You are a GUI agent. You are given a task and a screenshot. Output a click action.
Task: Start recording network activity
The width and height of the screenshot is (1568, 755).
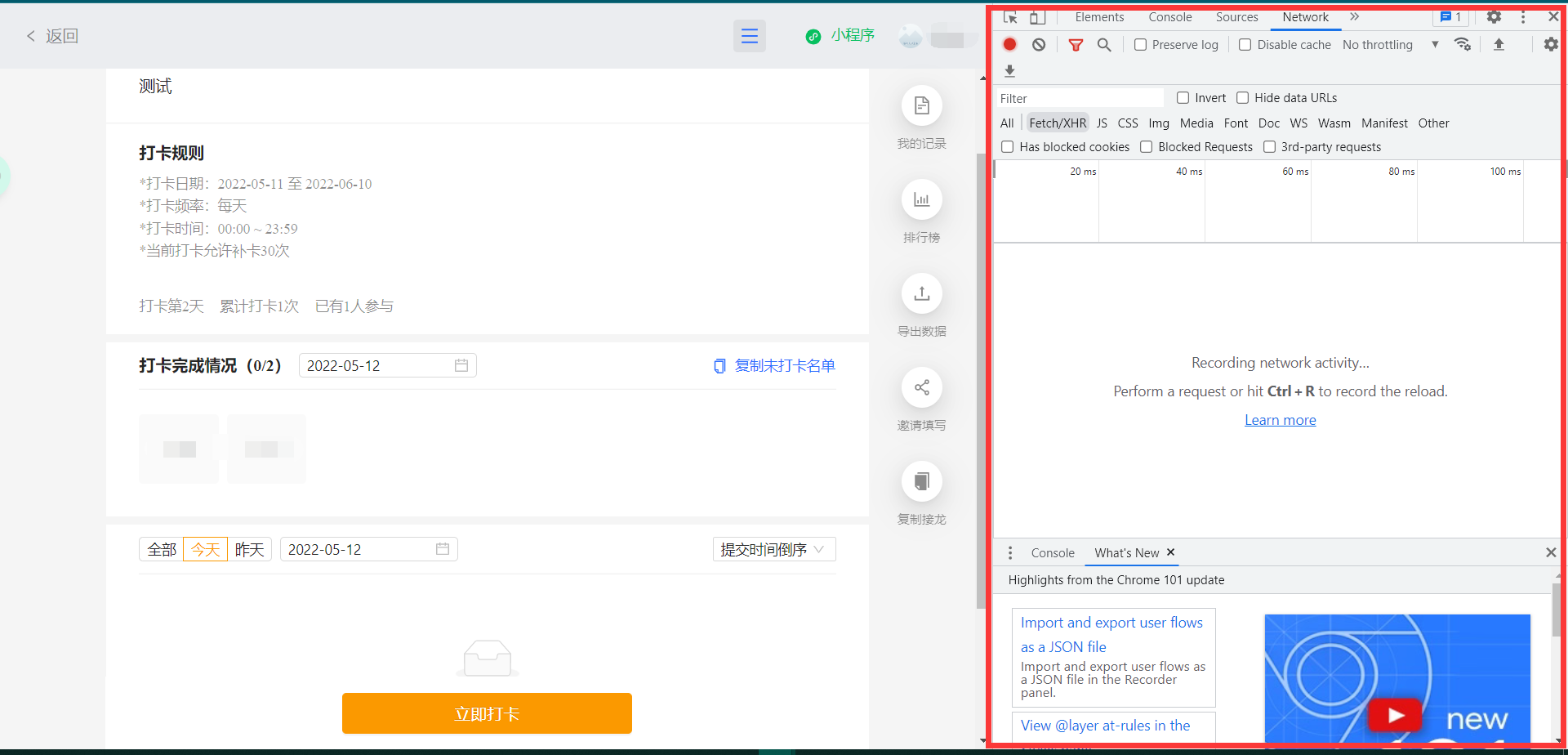pyautogui.click(x=1009, y=44)
